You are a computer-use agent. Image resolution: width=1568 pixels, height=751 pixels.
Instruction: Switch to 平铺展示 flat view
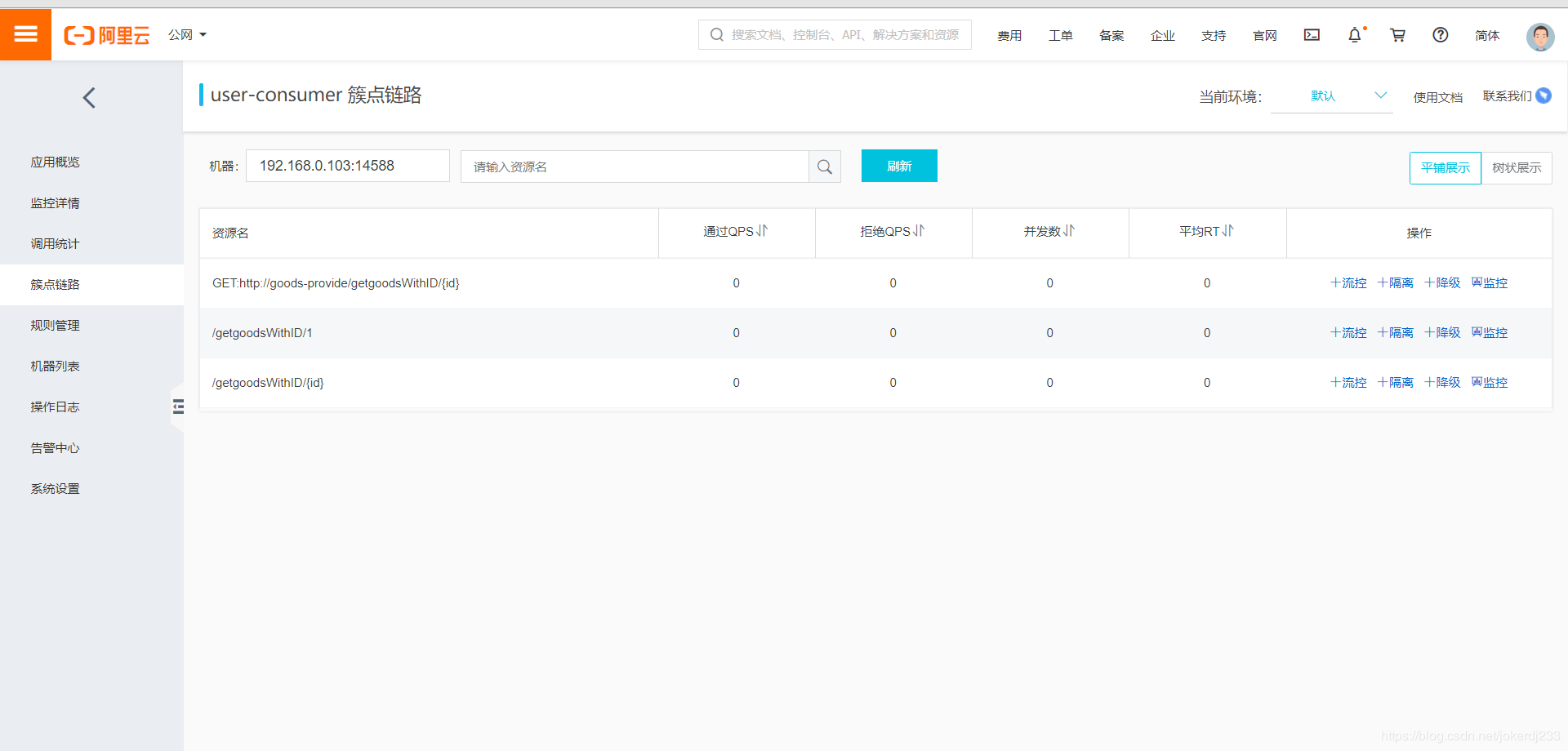point(1445,168)
